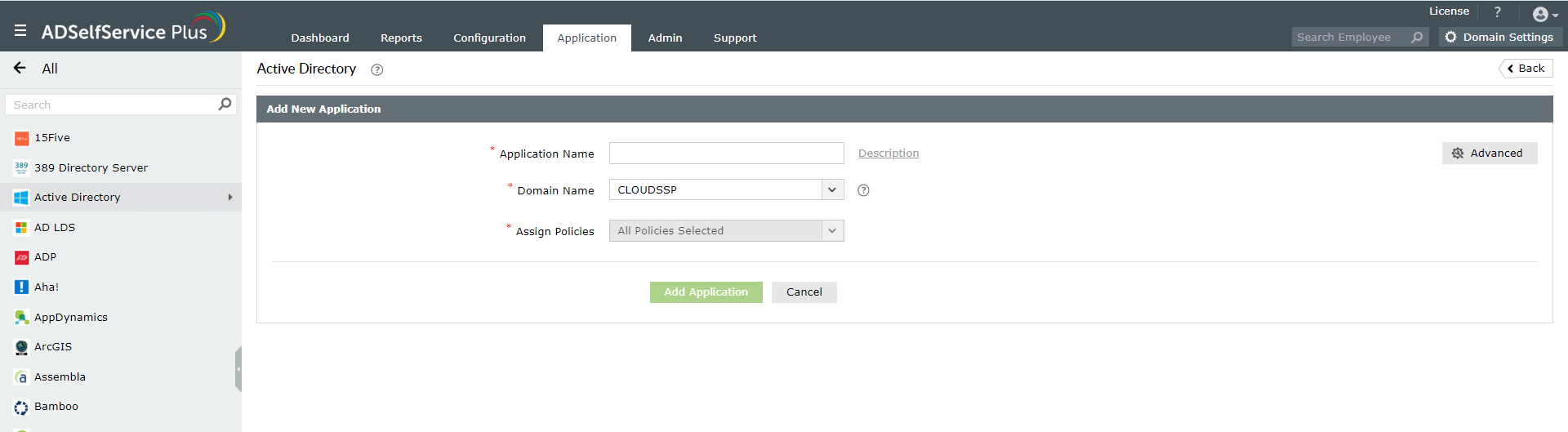This screenshot has height=432, width=1568.
Task: Open the Reports tab
Action: point(401,38)
